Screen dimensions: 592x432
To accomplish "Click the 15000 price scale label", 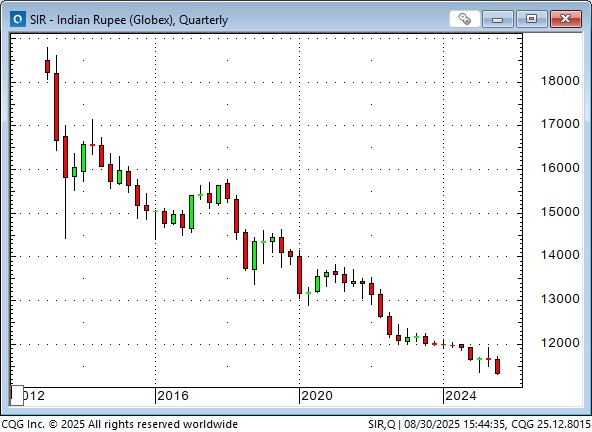I will (560, 212).
